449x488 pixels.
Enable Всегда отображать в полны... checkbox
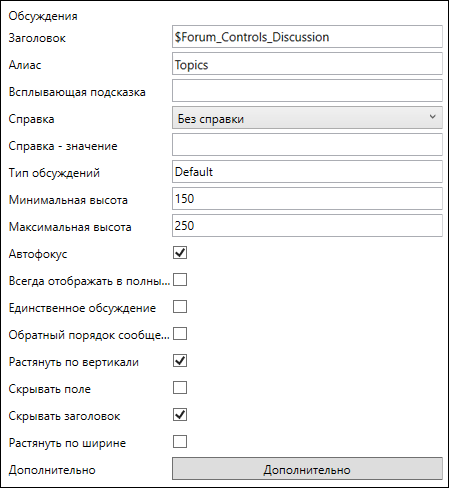pos(180,280)
